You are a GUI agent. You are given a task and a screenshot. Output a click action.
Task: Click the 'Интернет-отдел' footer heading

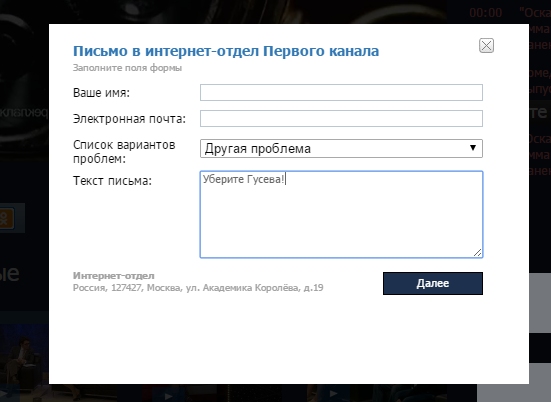click(x=114, y=276)
